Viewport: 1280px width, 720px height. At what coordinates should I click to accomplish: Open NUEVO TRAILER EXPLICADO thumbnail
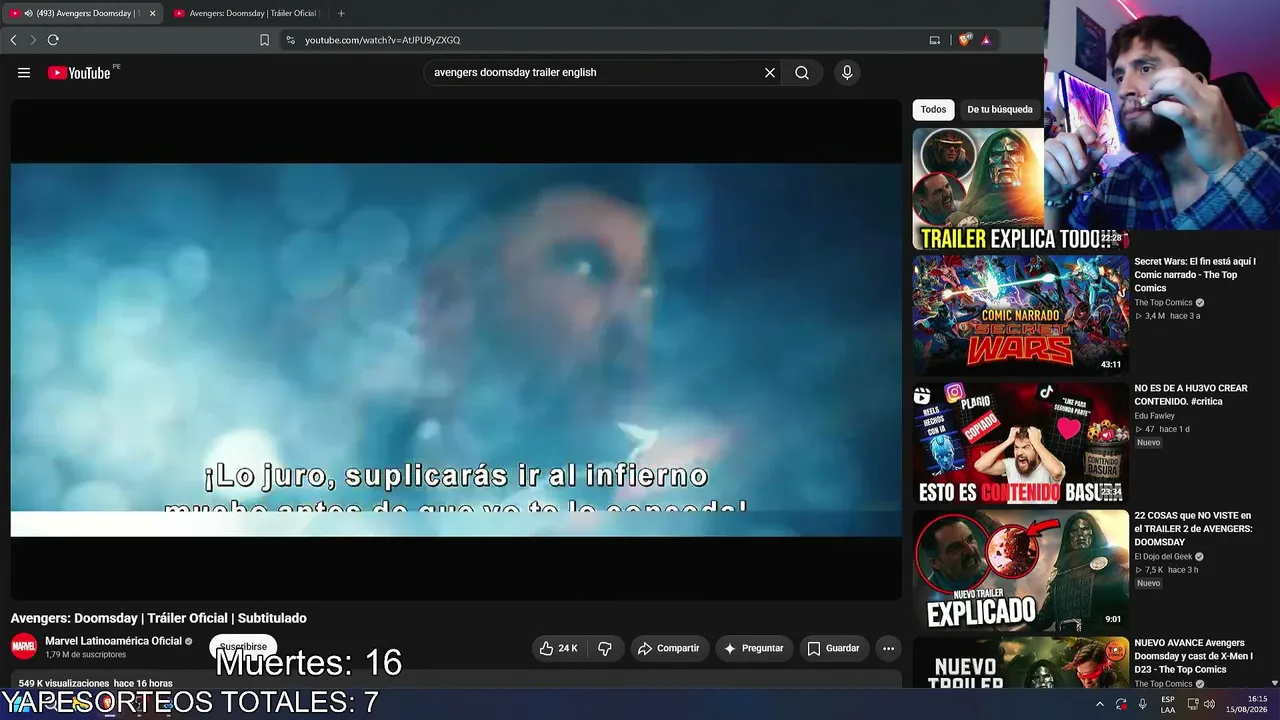click(1020, 570)
